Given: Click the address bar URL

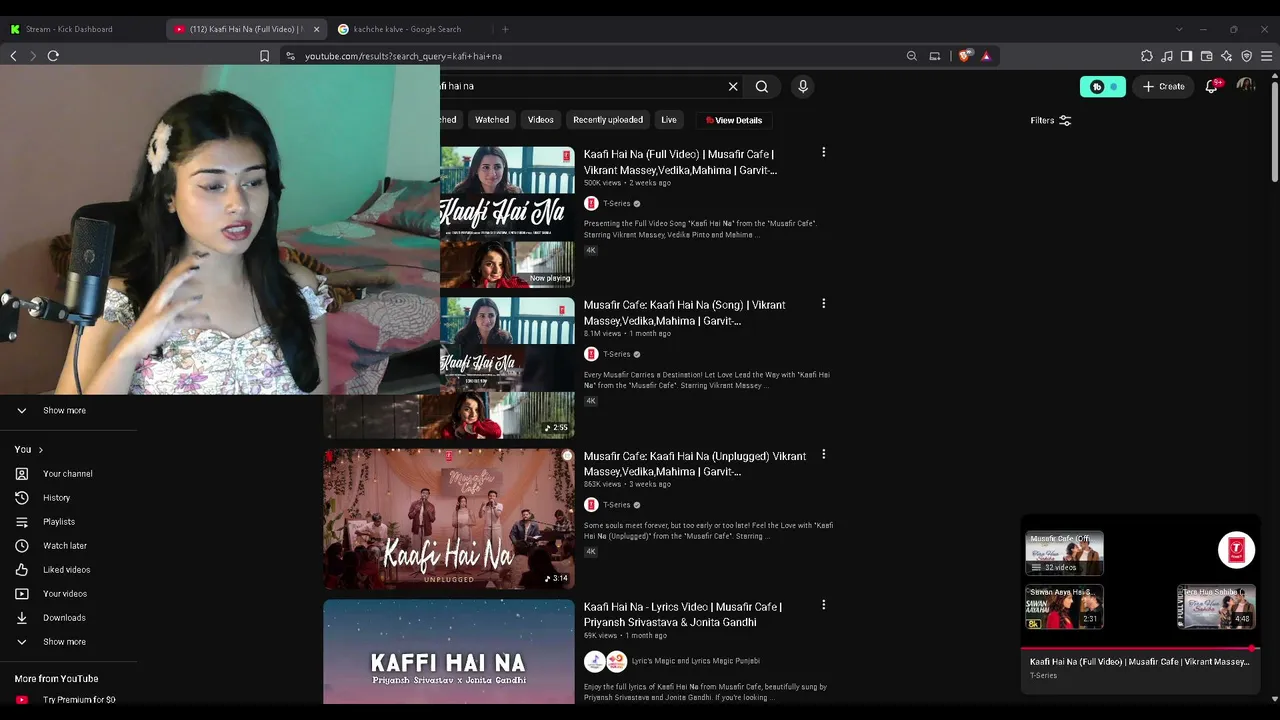Looking at the screenshot, I should (x=403, y=56).
